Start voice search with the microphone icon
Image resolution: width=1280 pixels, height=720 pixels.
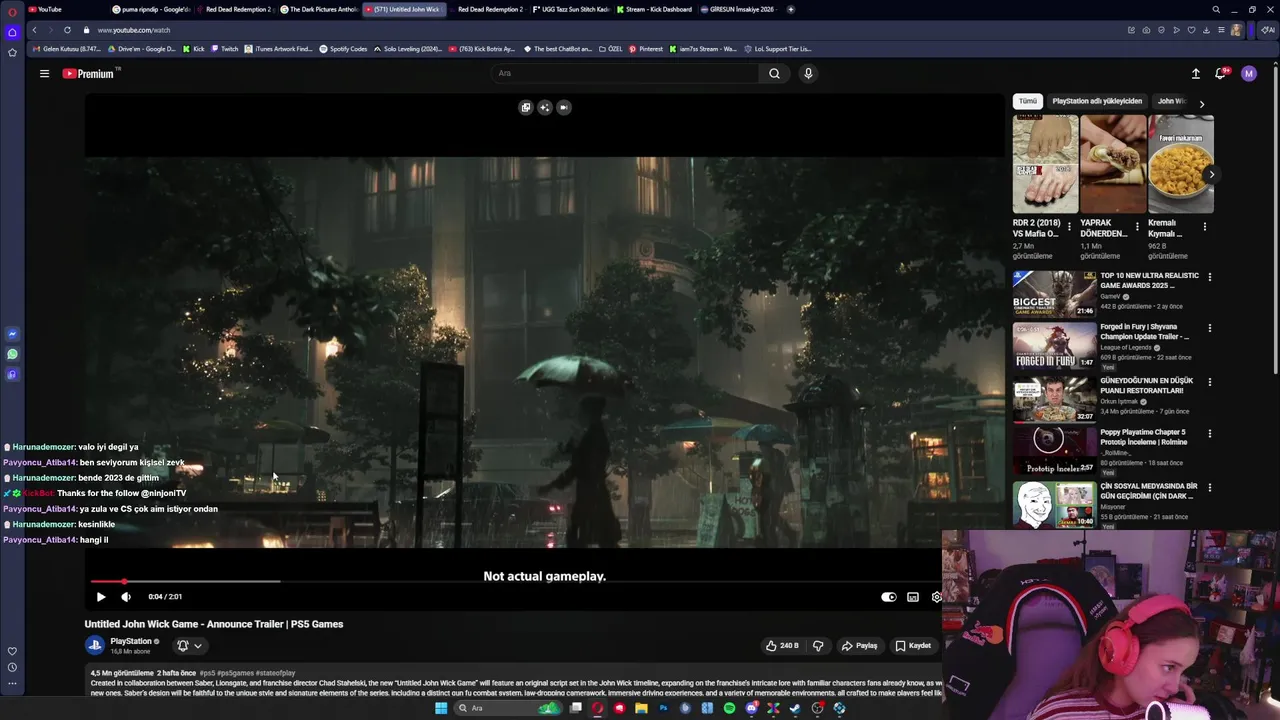808,73
